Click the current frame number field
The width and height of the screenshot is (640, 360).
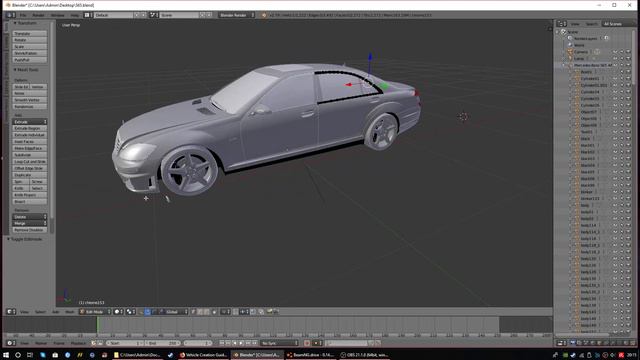point(198,343)
